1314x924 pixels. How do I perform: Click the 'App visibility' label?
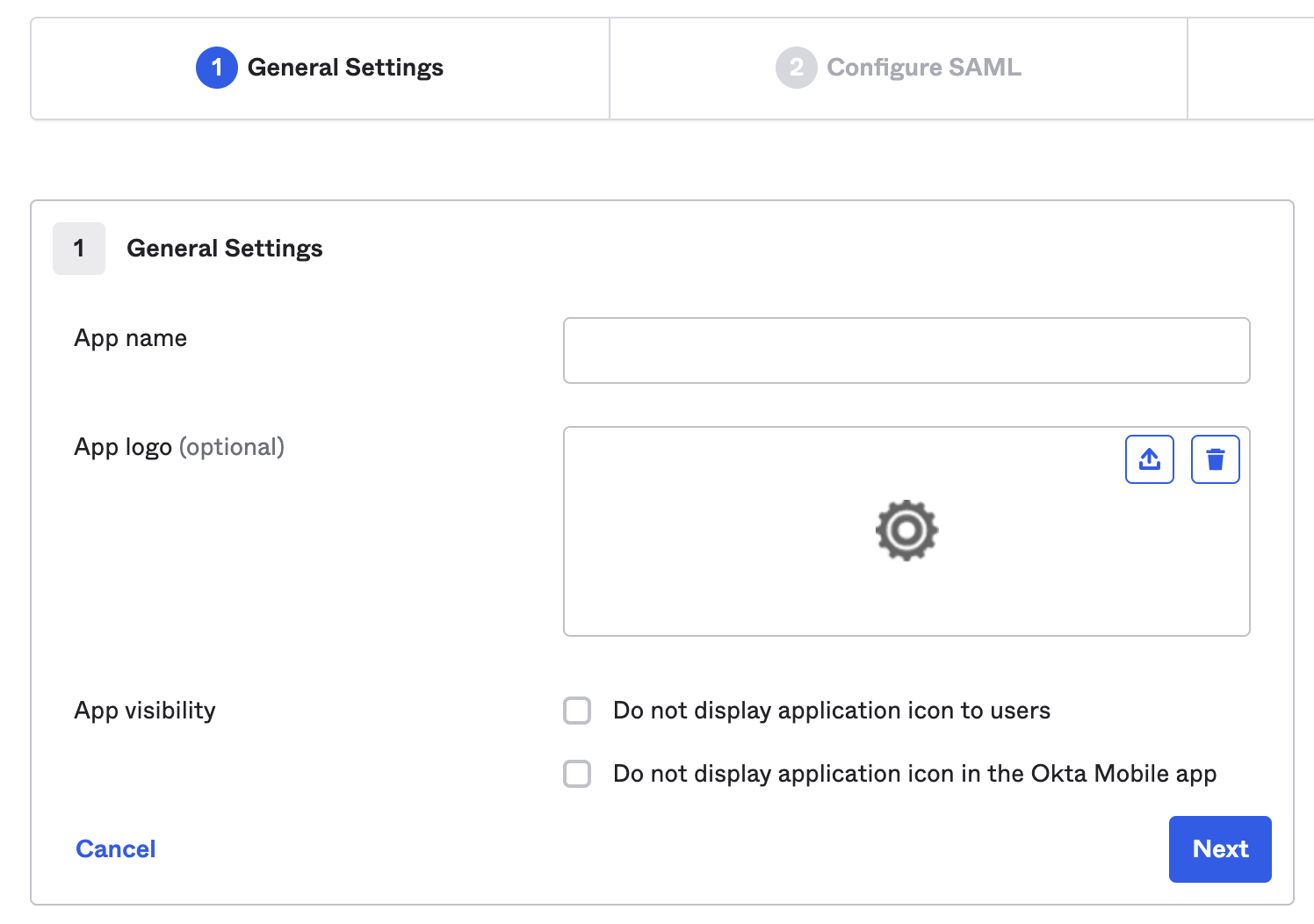[145, 711]
